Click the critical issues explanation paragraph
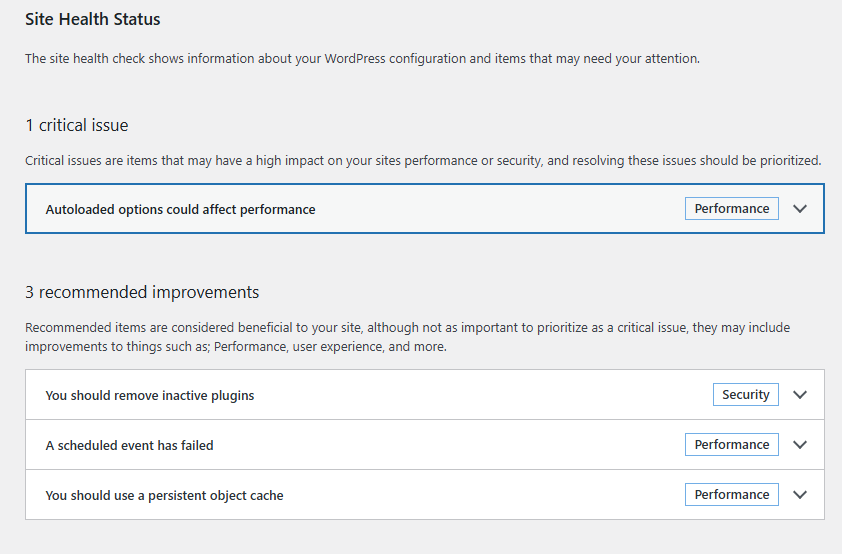 pos(423,160)
